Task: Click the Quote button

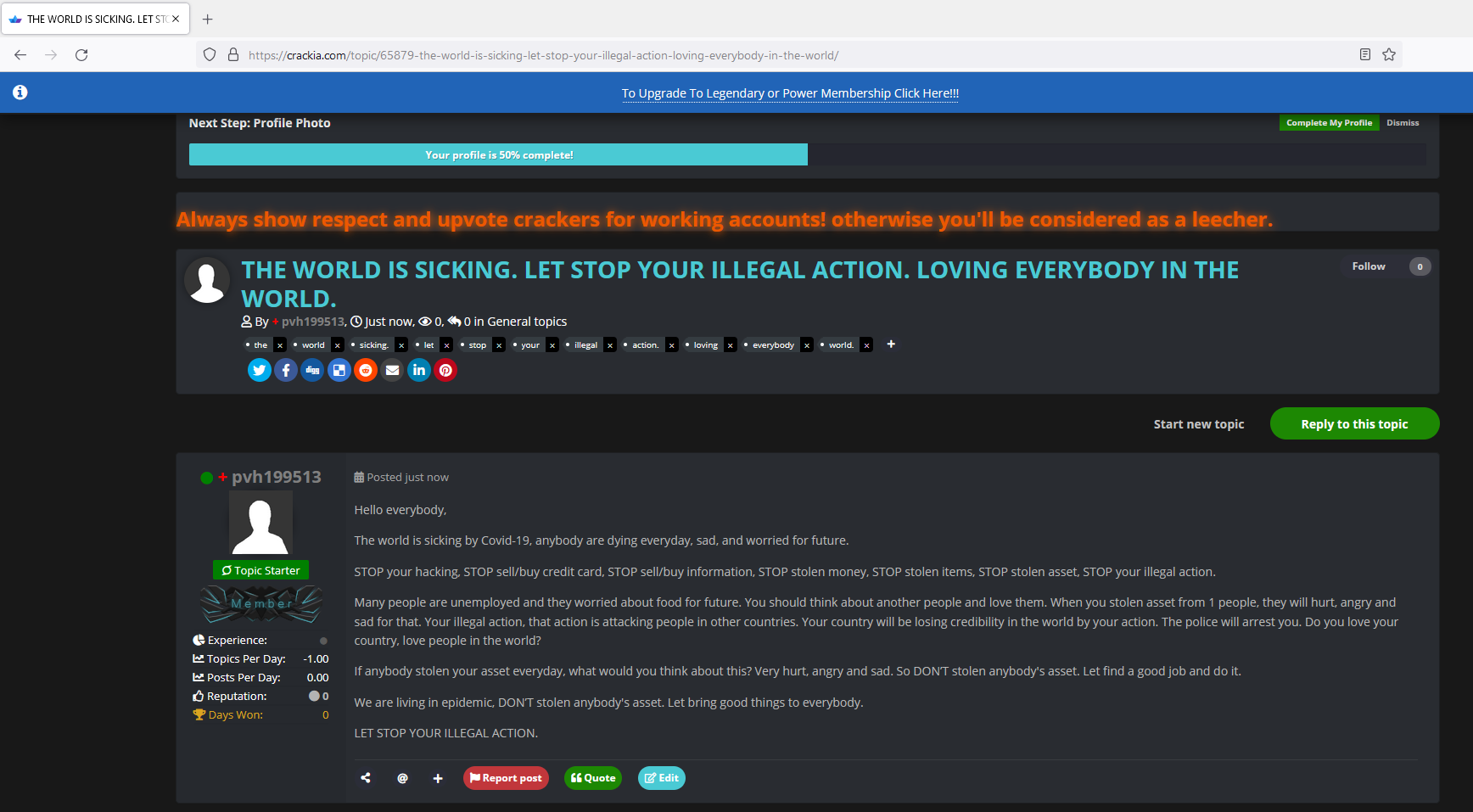Action: pyautogui.click(x=593, y=778)
